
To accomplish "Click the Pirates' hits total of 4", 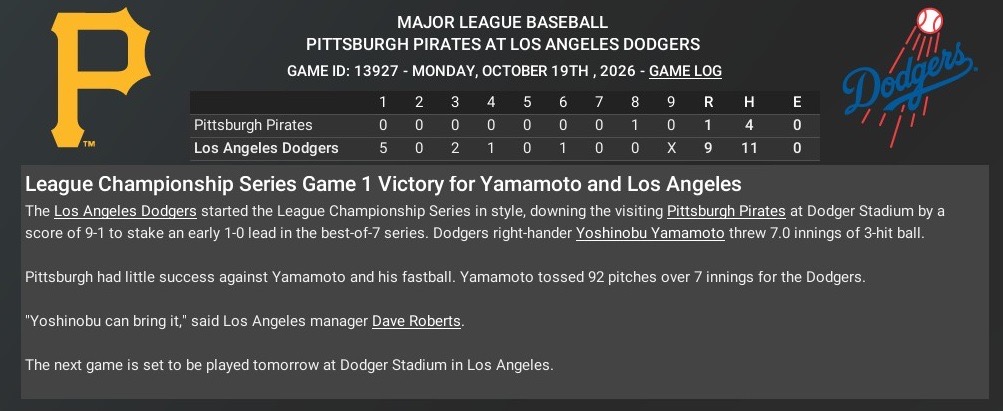I will [x=752, y=125].
